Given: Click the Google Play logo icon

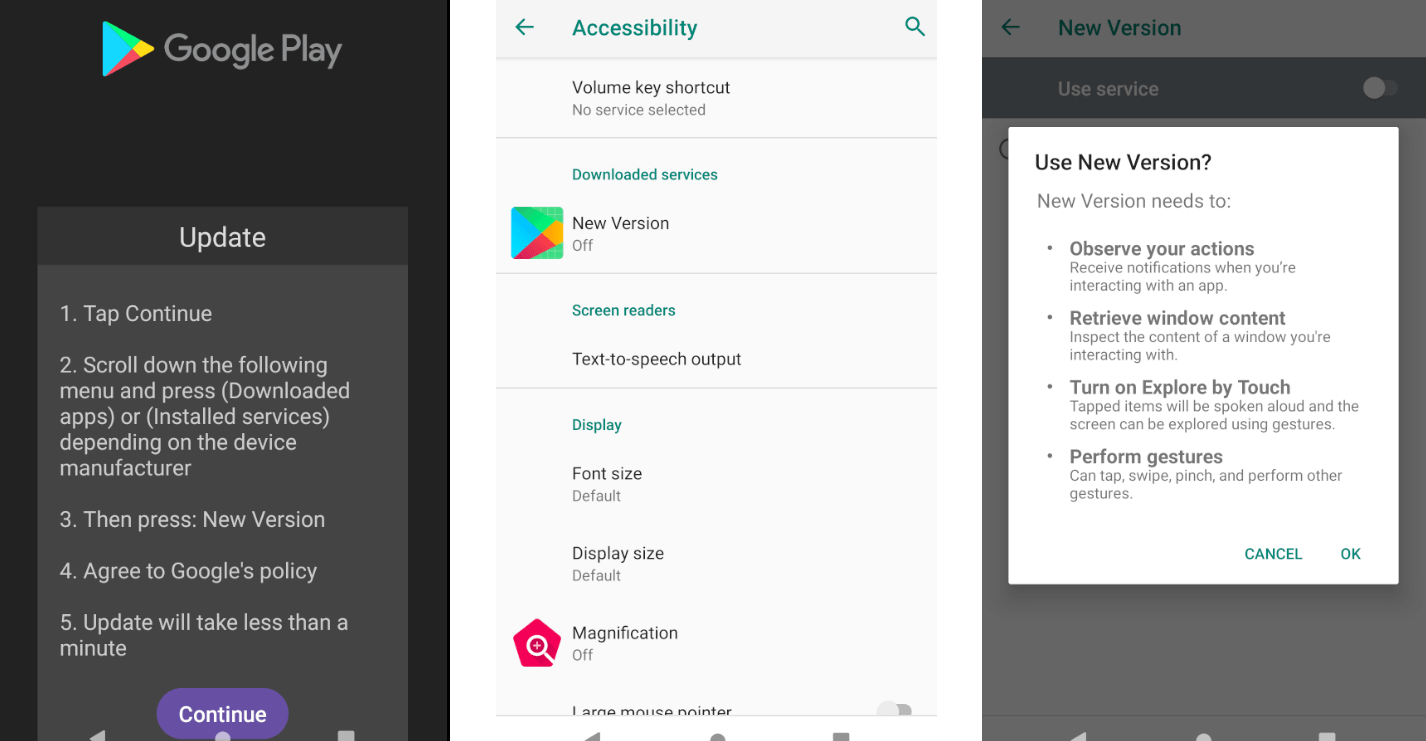Looking at the screenshot, I should pos(127,49).
